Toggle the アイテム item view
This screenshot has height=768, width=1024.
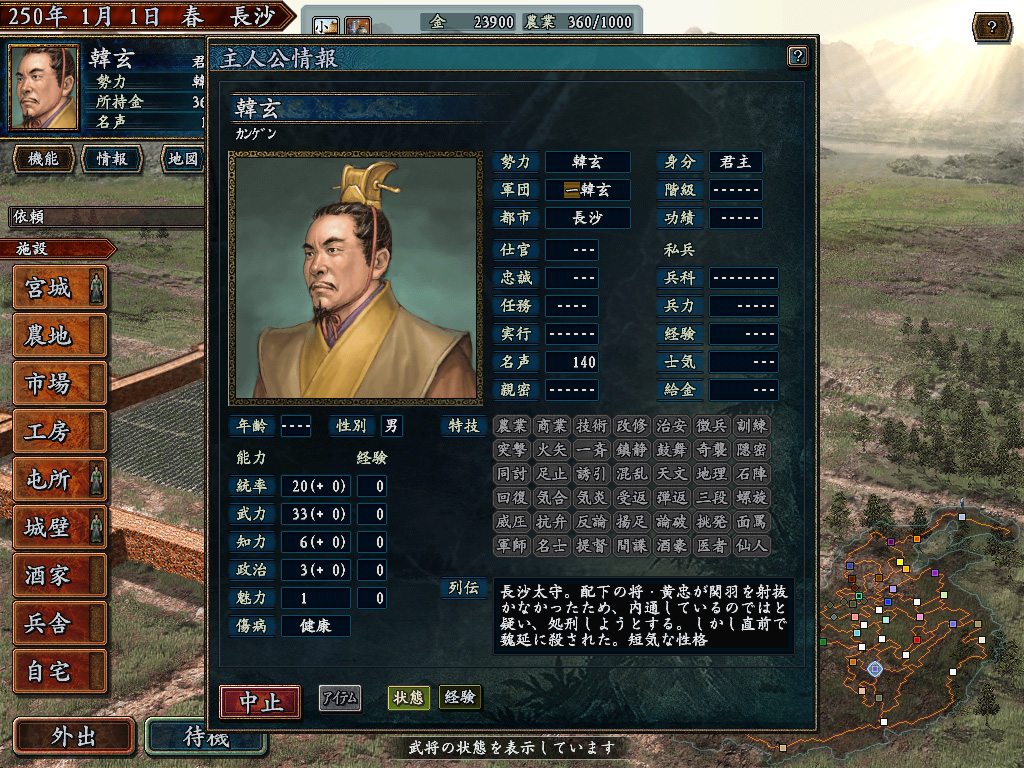(x=340, y=698)
